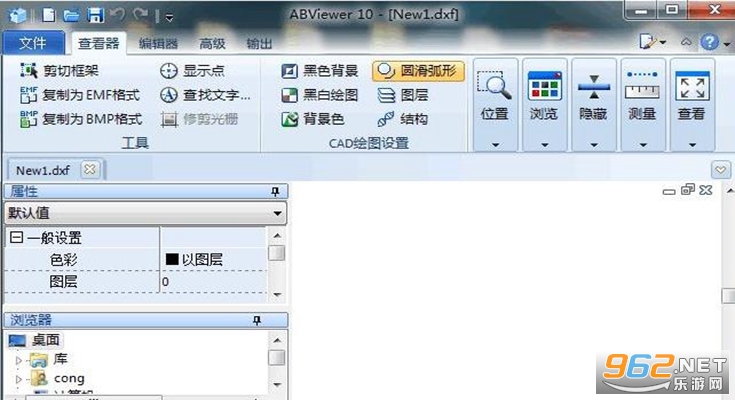Expand the 测量 dropdown arrow
This screenshot has height=400, width=735.
pyautogui.click(x=643, y=145)
